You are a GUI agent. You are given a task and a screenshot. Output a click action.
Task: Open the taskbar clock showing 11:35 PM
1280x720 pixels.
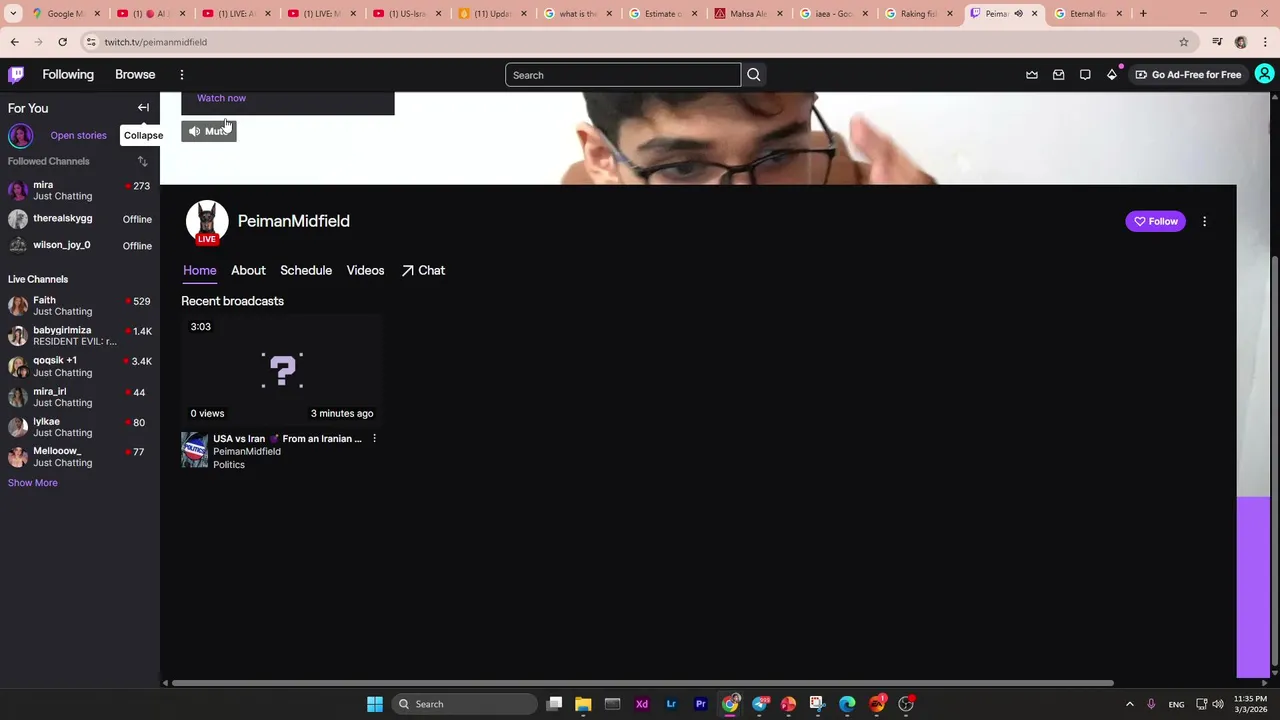(x=1250, y=704)
